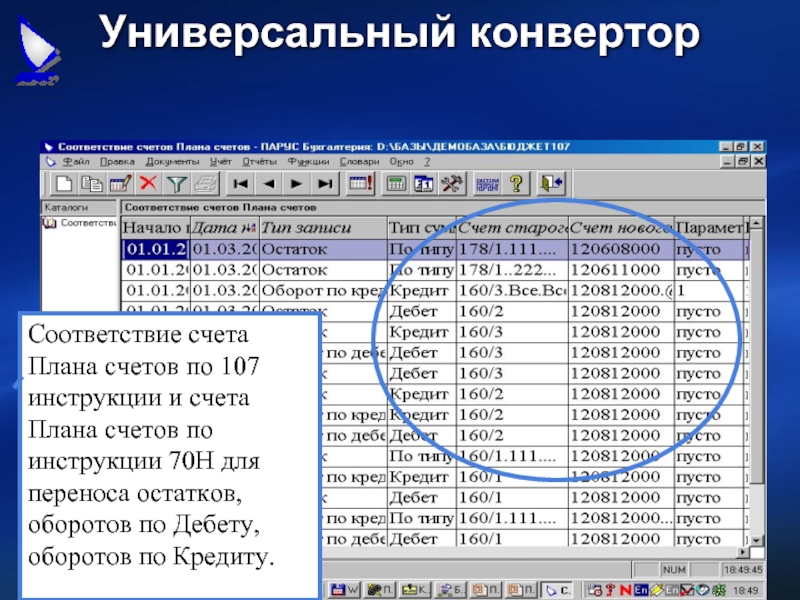800x600 pixels.
Task: Click Оборот по кред cell in third row
Action: [323, 291]
